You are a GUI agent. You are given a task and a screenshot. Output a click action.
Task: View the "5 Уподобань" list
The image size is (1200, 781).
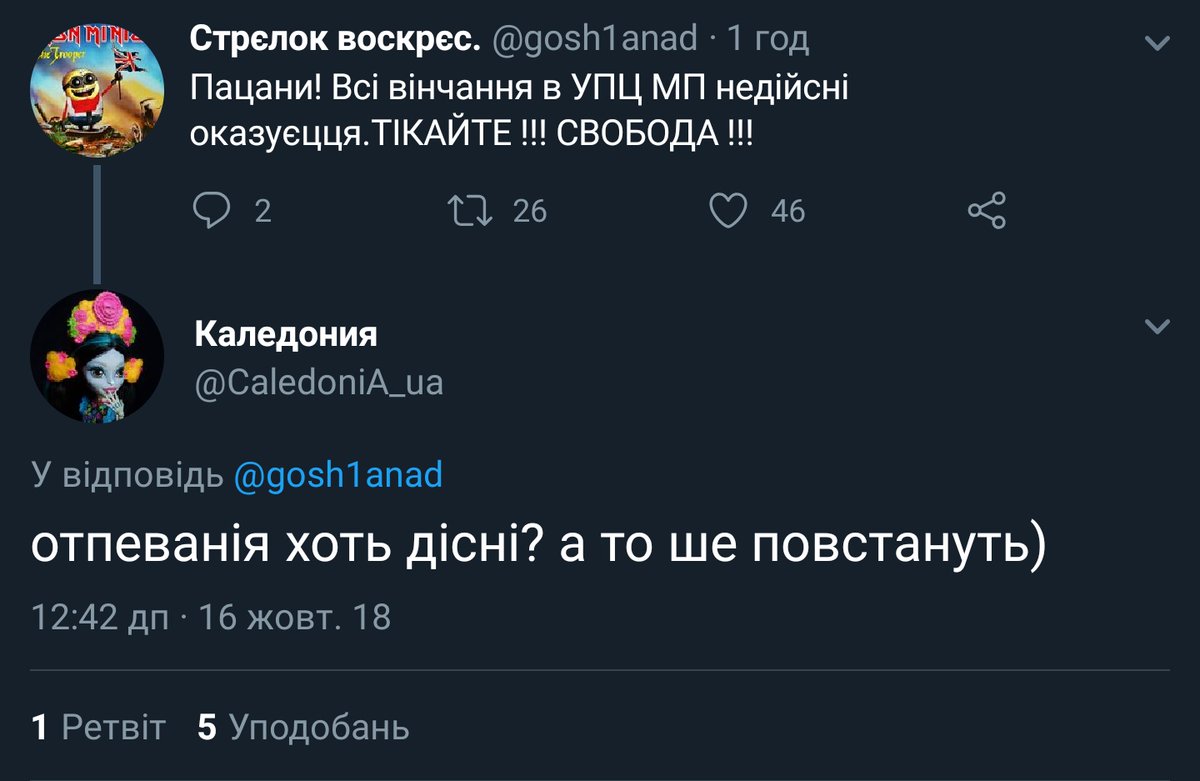pyautogui.click(x=304, y=727)
